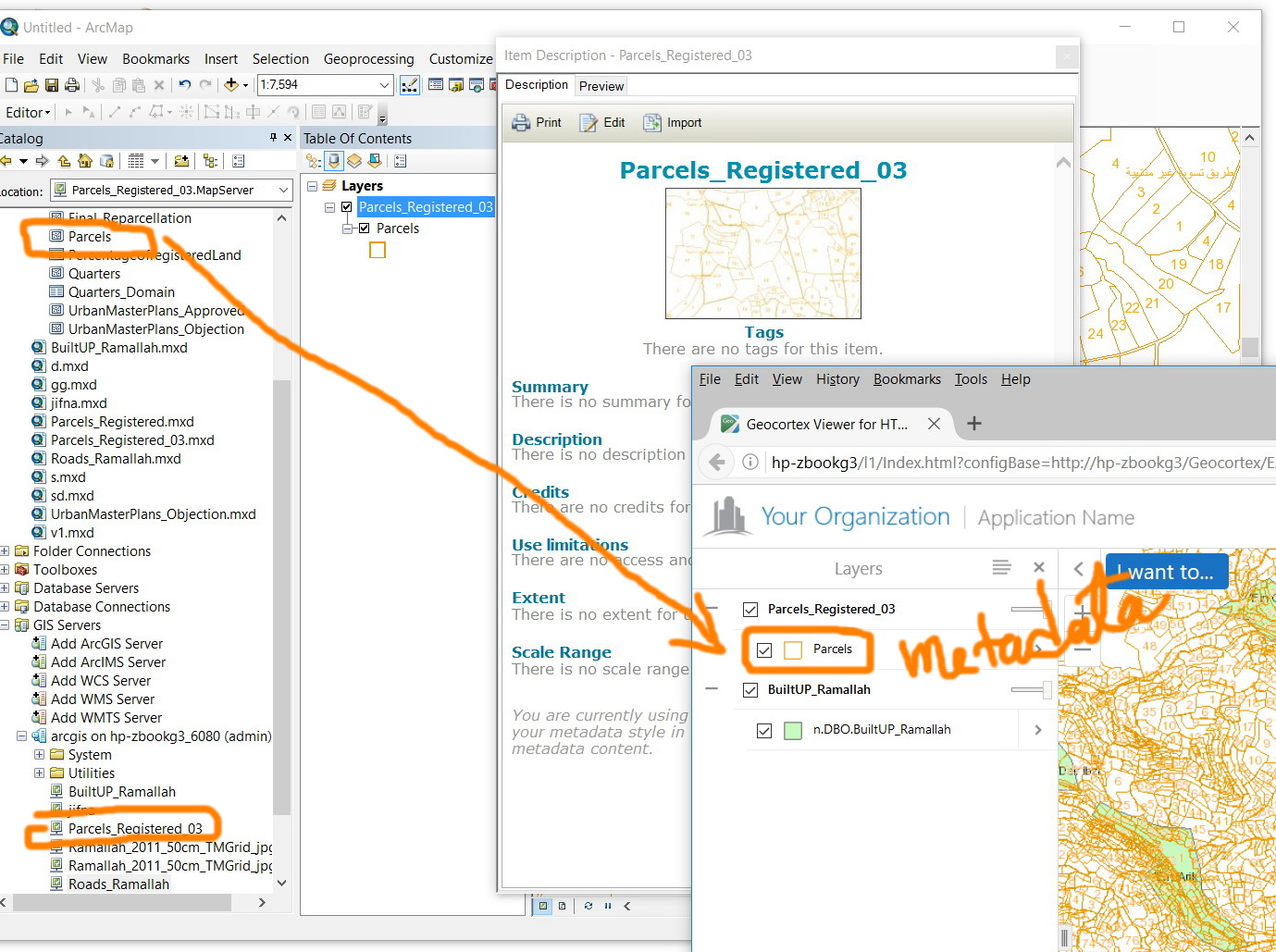Viewport: 1276px width, 952px height.
Task: Open the Search window toolbar icon
Action: pyautogui.click(x=477, y=85)
